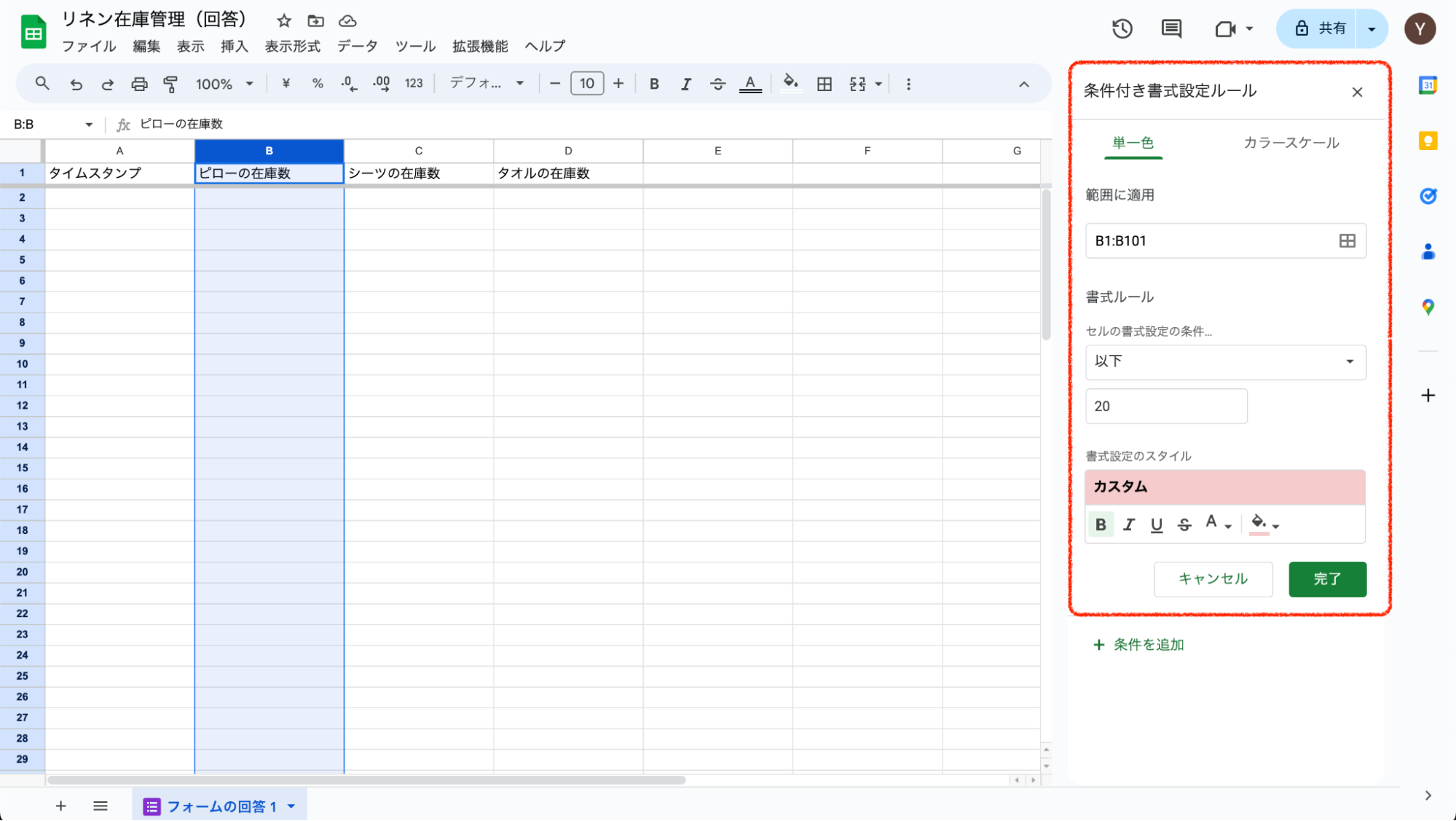This screenshot has width=1456, height=821.
Task: Switch to the カラースケール tab
Action: [1291, 143]
